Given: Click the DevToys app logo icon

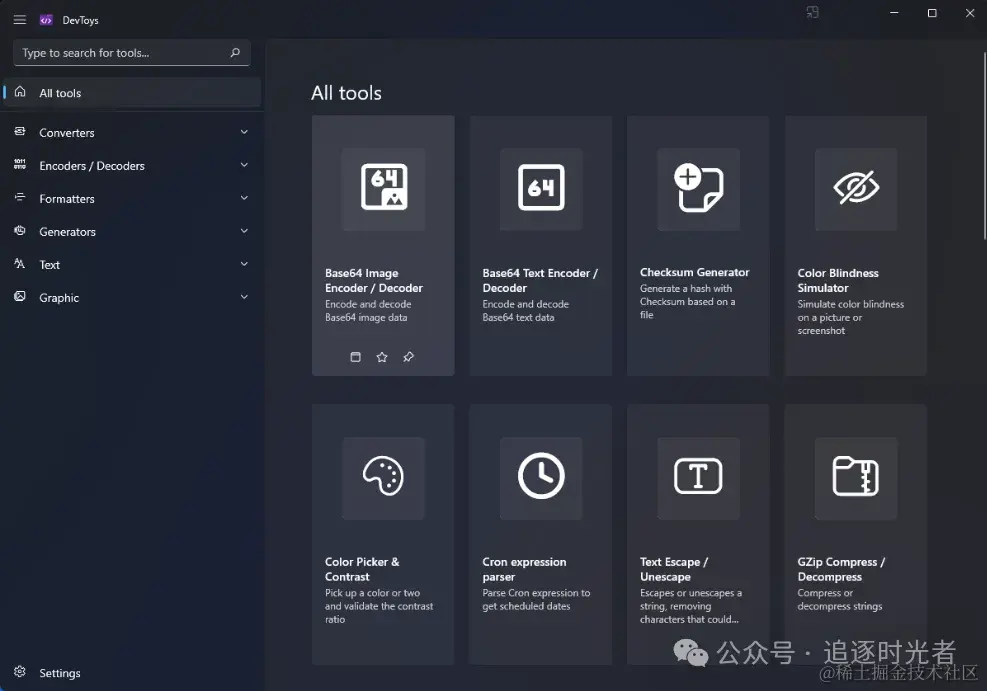Looking at the screenshot, I should (46, 20).
